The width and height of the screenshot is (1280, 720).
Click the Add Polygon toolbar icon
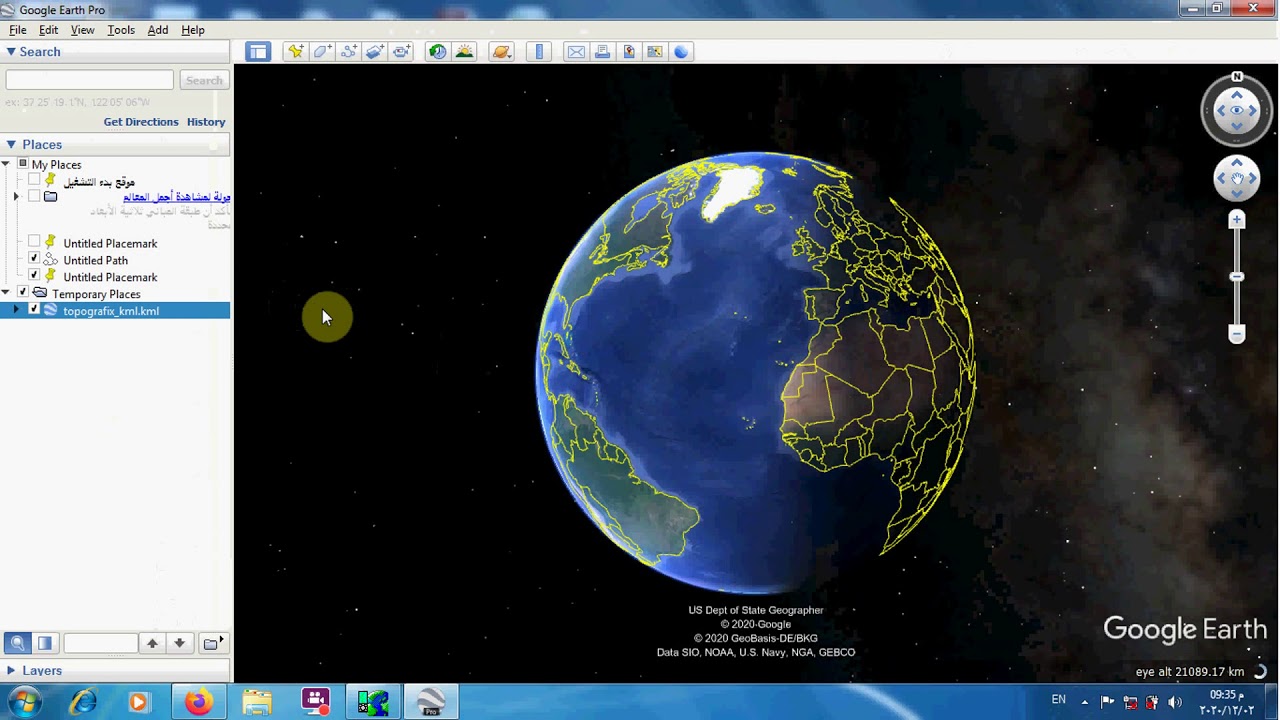(x=322, y=52)
